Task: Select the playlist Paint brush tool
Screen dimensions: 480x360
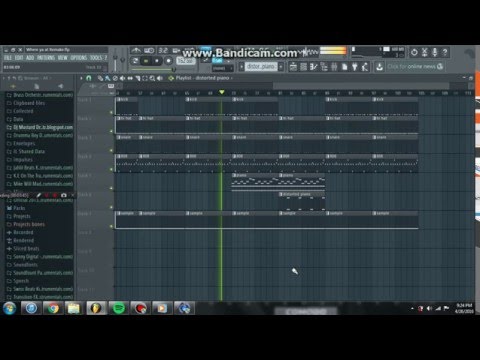Action: [x=107, y=78]
